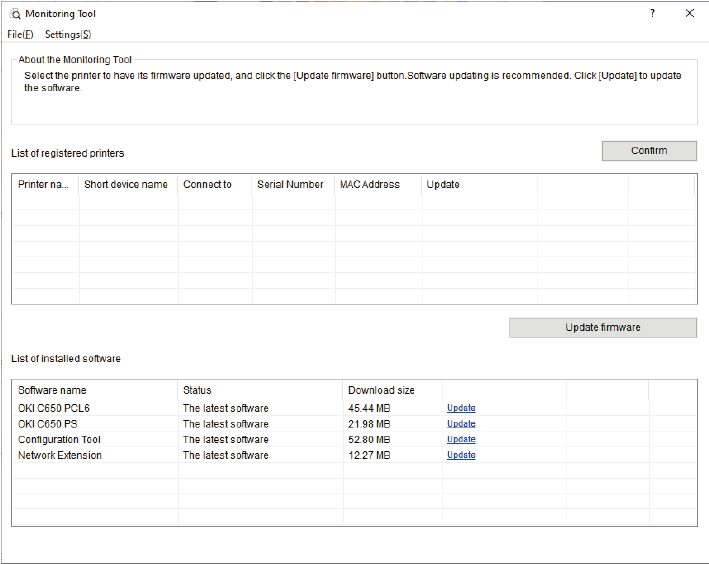Screen dimensions: 709x564
Task: Click the Connect to column header
Action: 207,184
